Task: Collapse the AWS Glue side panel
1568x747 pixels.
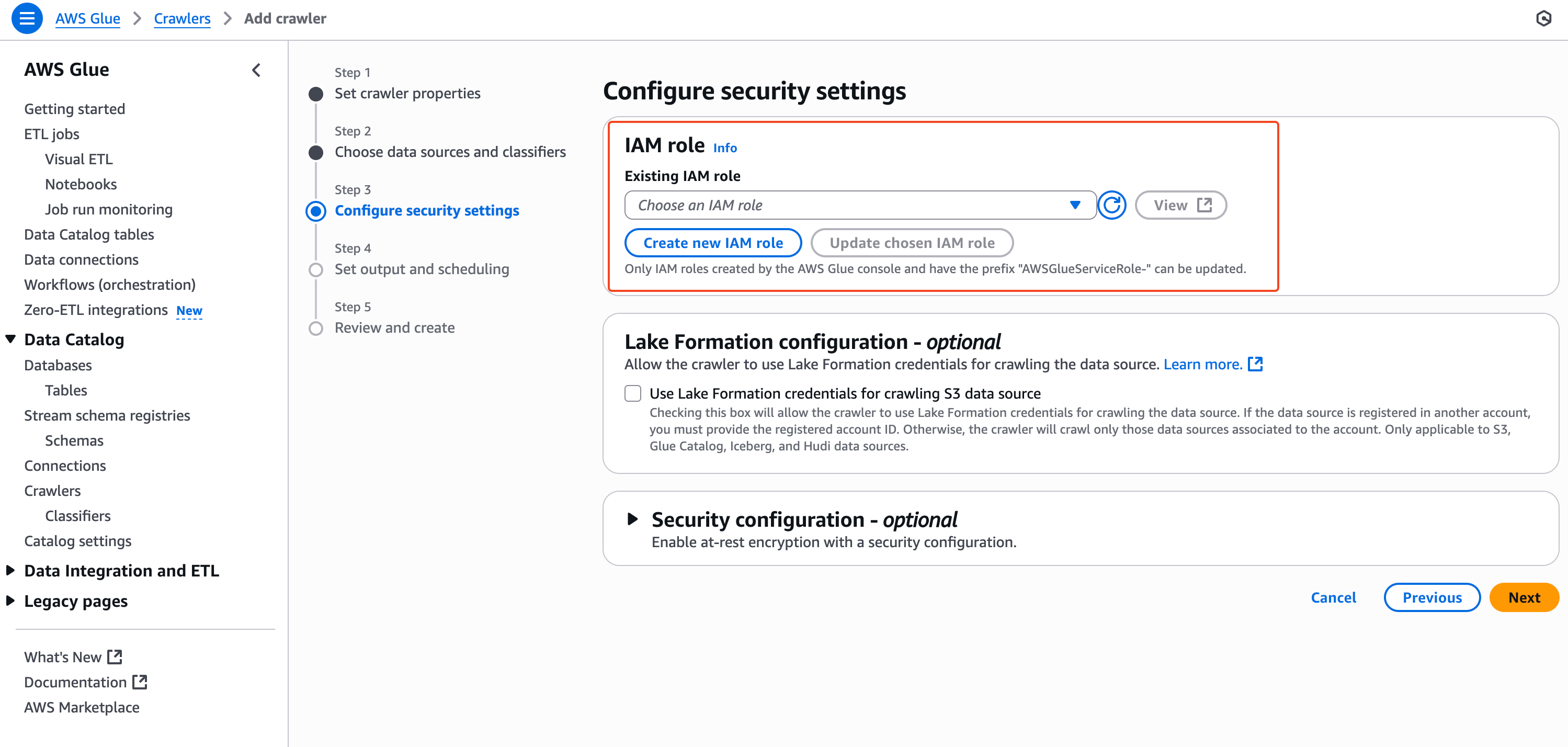Action: coord(256,70)
